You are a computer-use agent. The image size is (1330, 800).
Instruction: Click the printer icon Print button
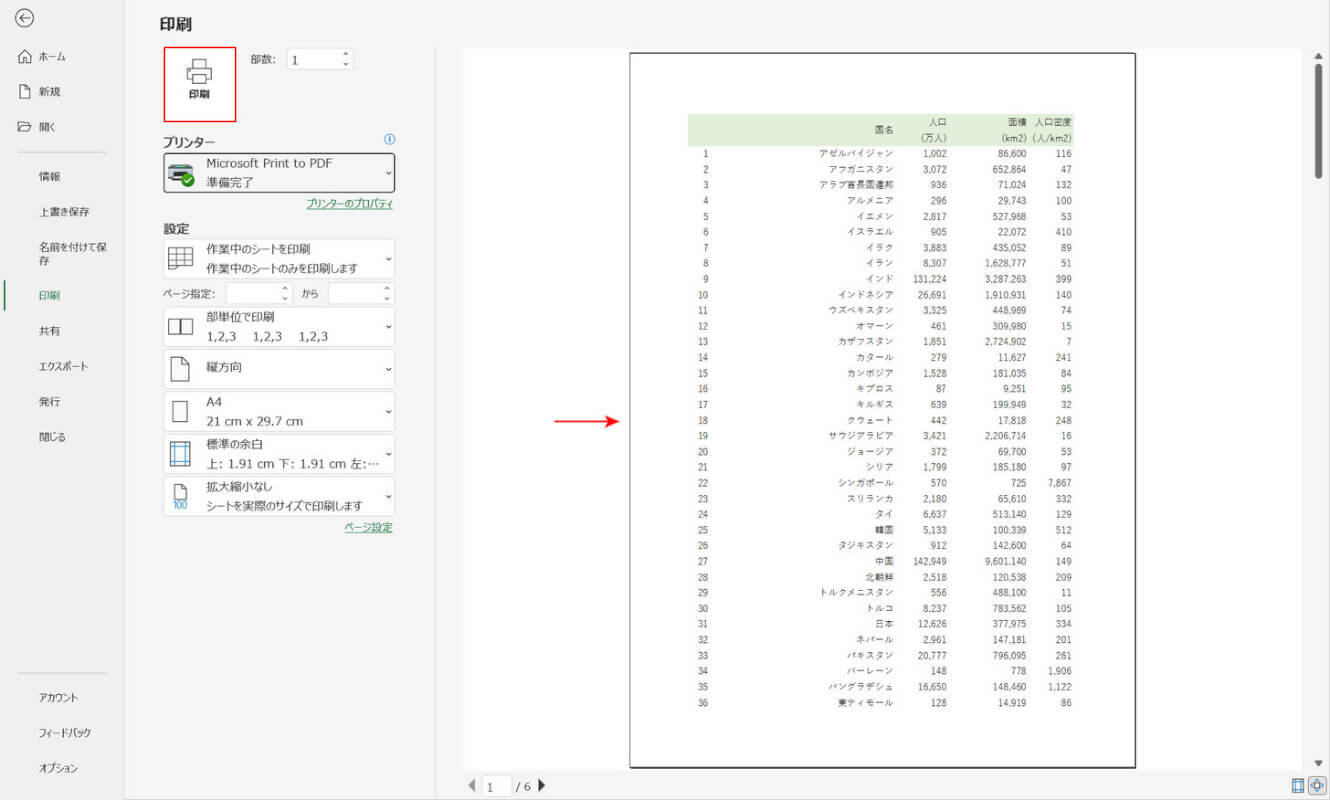click(200, 84)
